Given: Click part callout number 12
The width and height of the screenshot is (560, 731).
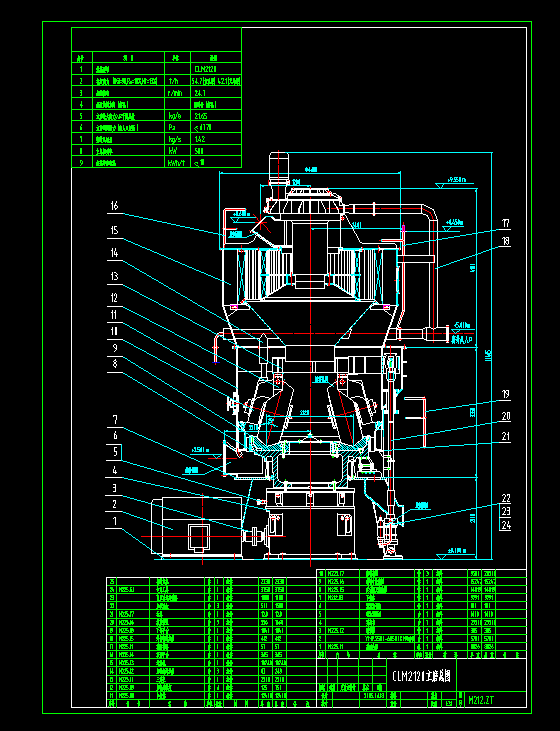Looking at the screenshot, I should pyautogui.click(x=114, y=297).
